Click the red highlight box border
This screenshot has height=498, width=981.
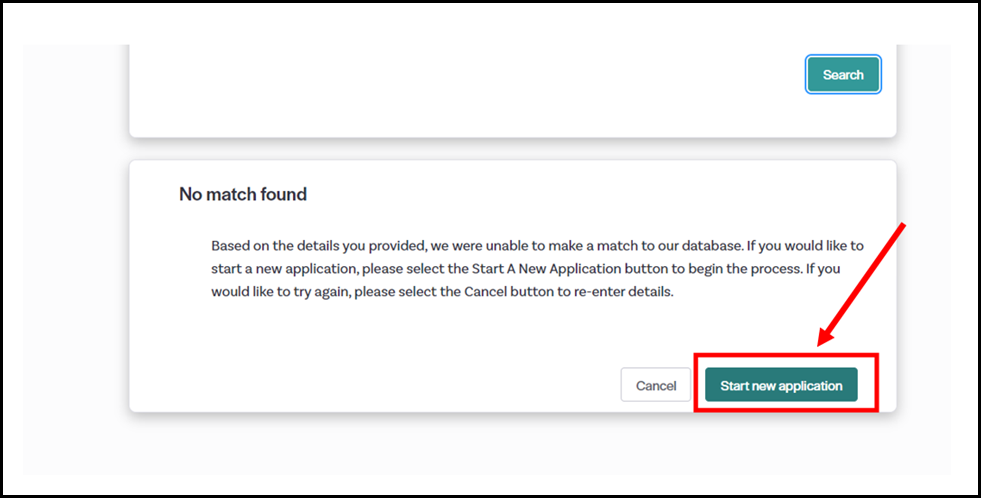[x=696, y=382]
